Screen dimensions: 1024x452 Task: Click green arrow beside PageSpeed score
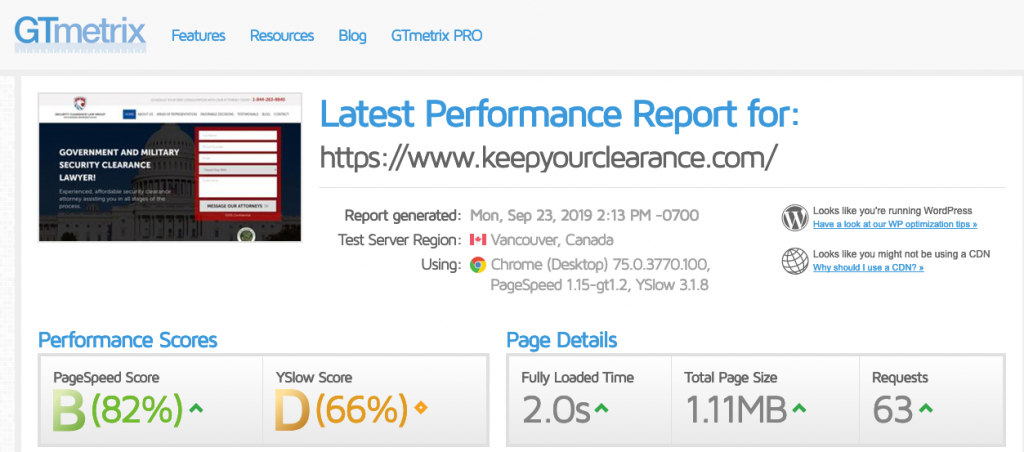coord(196,409)
